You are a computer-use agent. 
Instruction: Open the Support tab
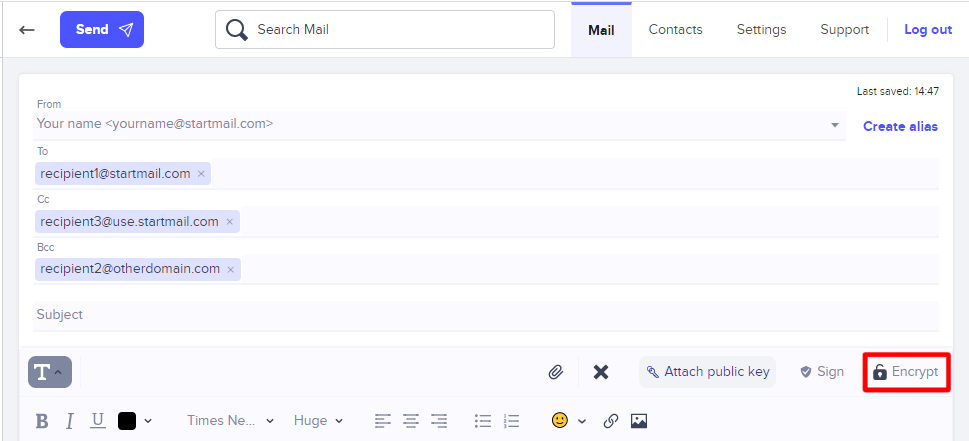click(844, 30)
